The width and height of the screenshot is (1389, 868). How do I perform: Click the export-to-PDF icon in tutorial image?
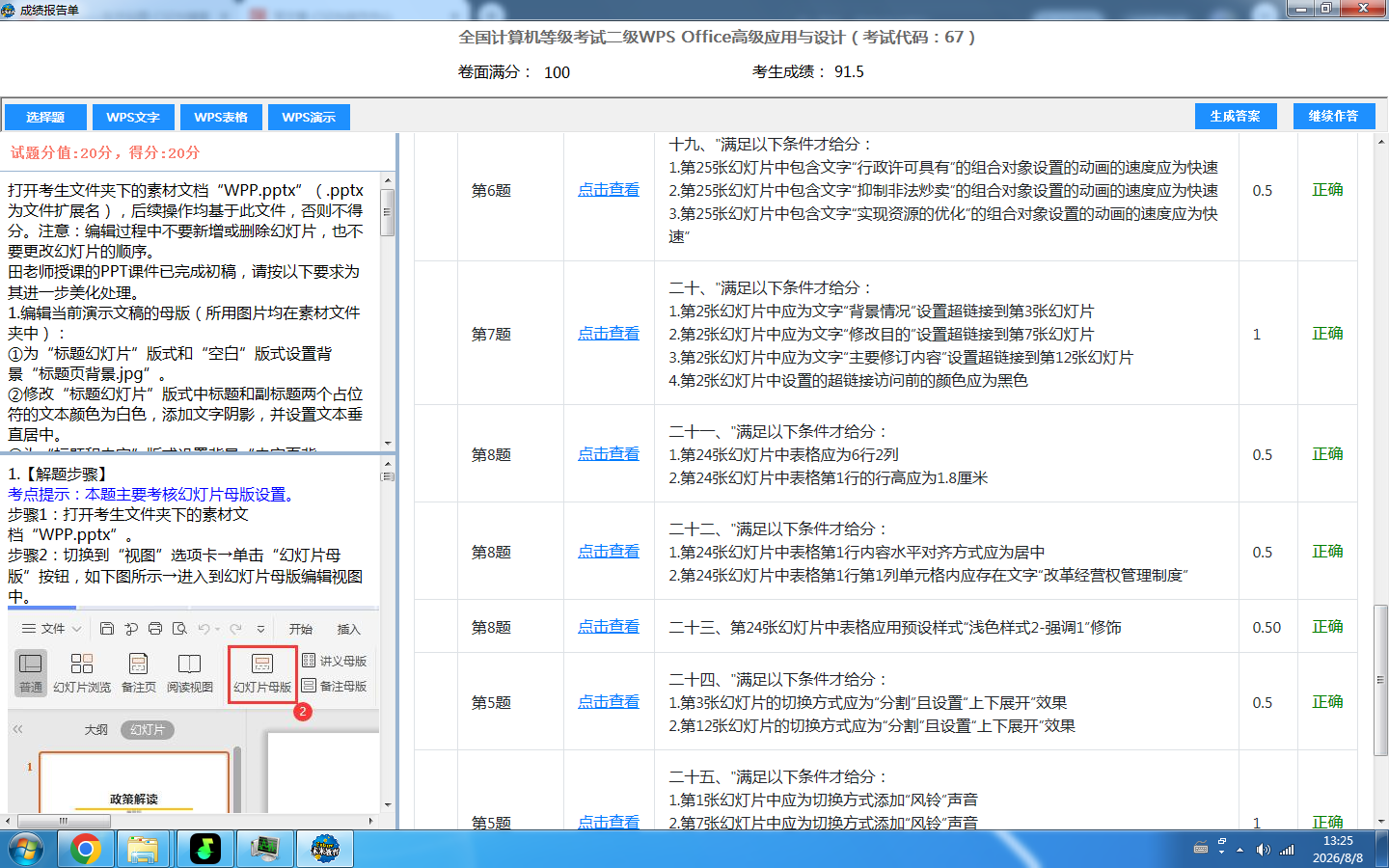[x=131, y=629]
